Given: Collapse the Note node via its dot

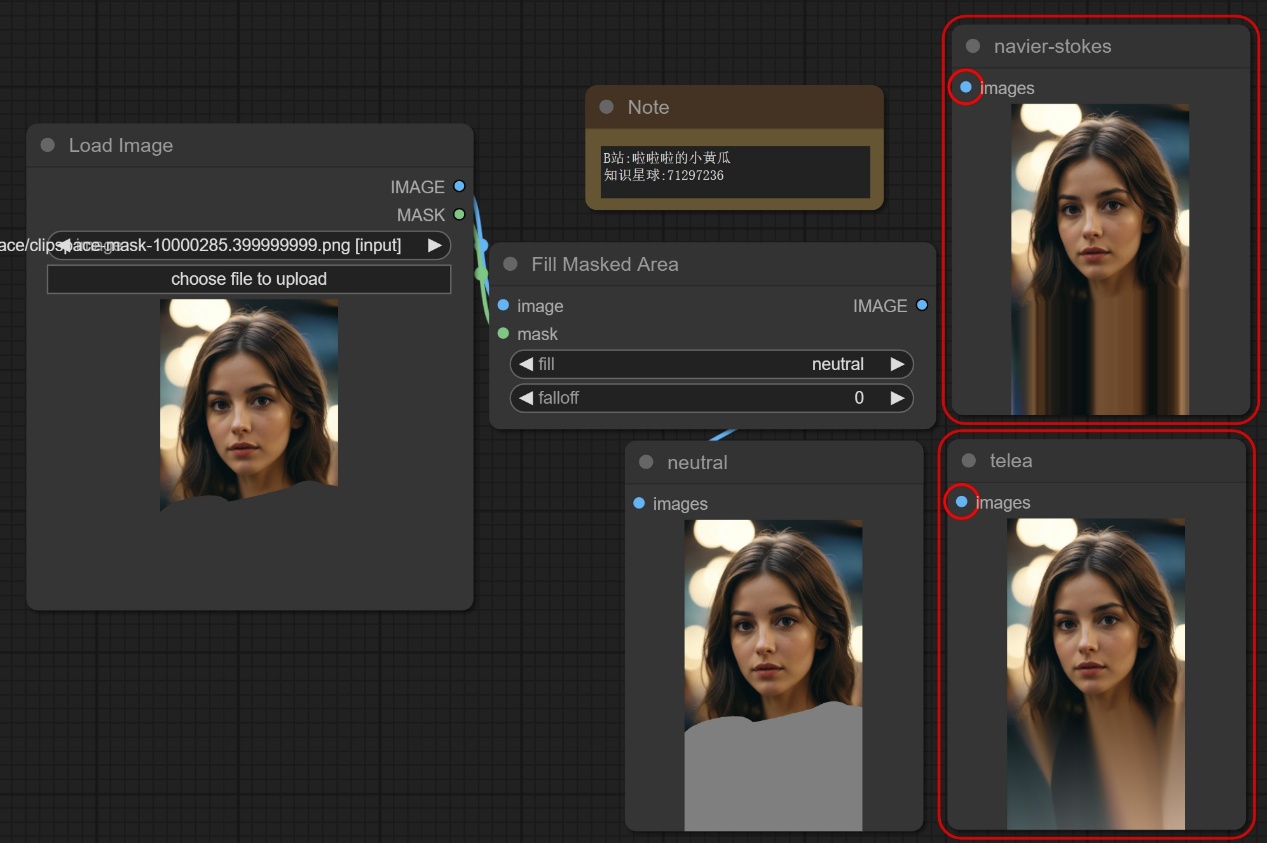Looking at the screenshot, I should pos(607,107).
